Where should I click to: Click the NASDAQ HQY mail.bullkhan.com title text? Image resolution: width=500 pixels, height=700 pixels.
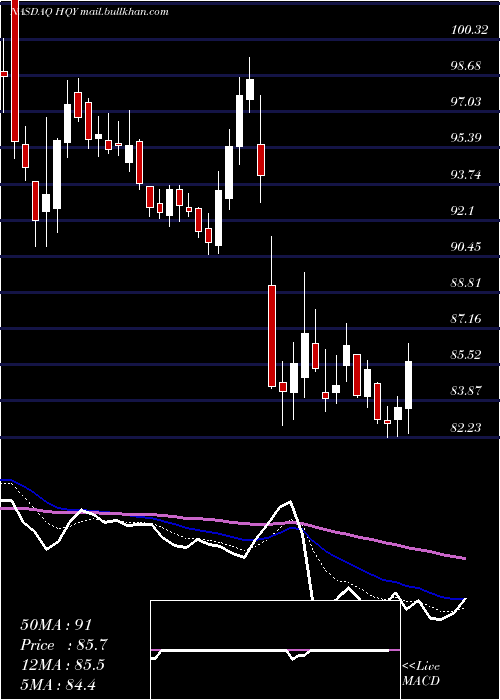pos(89,12)
